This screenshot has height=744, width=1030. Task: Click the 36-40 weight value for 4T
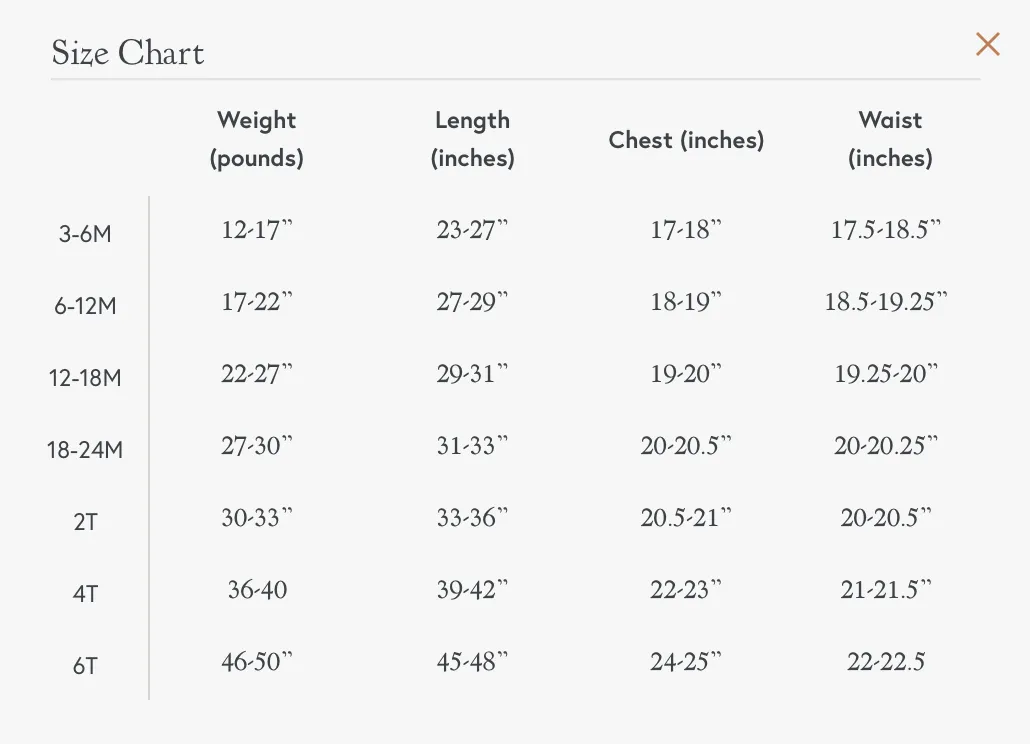(x=258, y=590)
